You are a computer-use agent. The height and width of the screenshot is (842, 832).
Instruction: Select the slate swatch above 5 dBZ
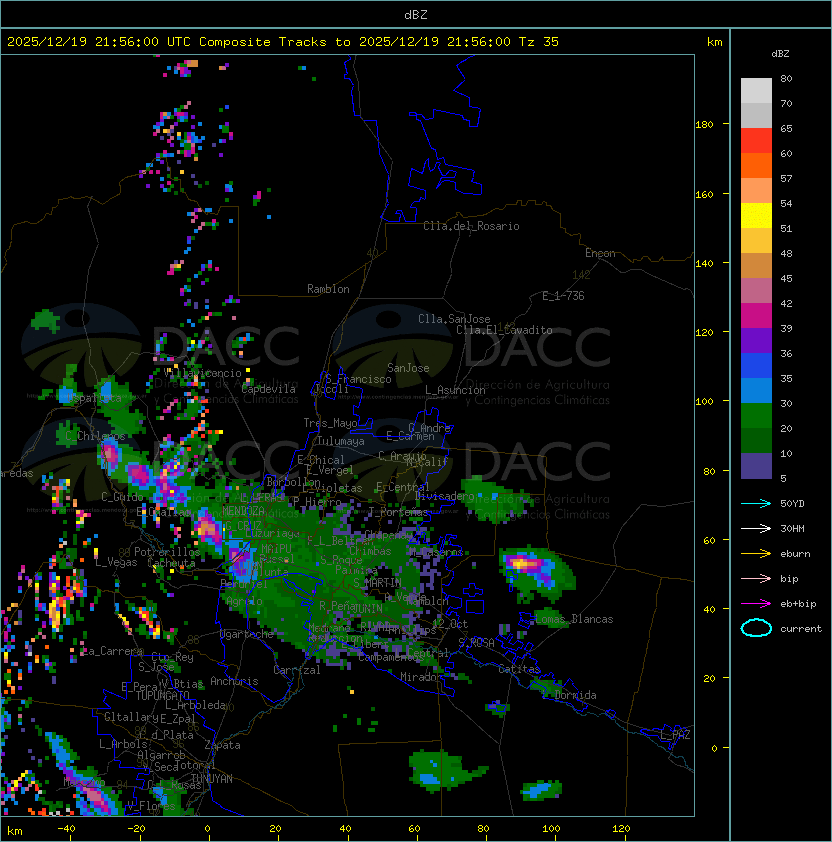point(756,466)
